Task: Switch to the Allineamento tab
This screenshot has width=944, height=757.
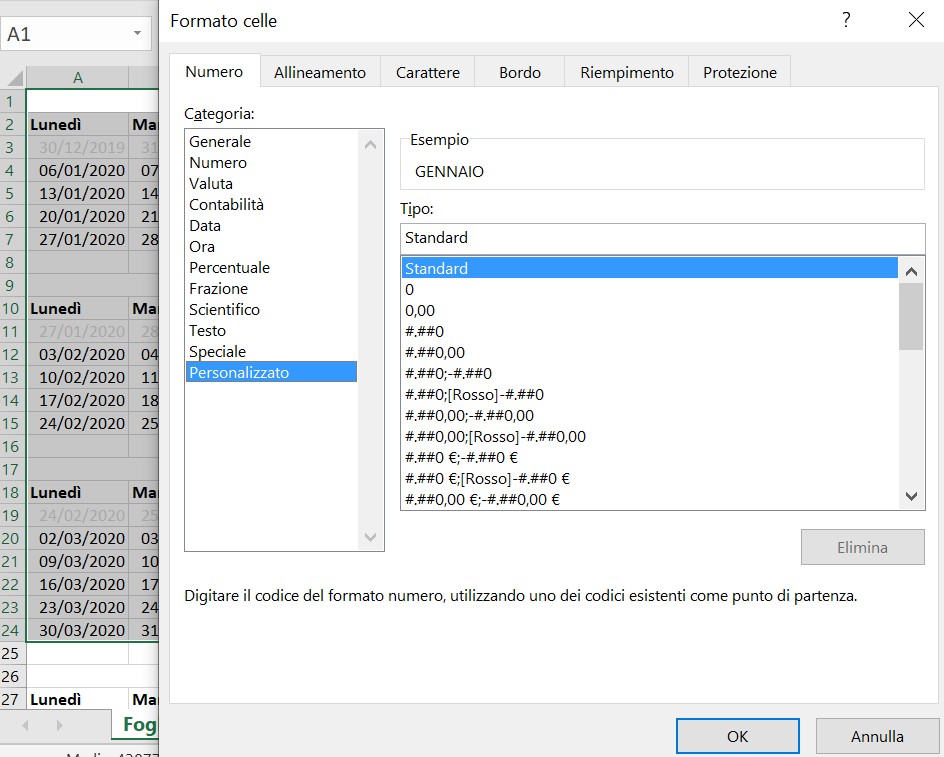Action: tap(320, 73)
